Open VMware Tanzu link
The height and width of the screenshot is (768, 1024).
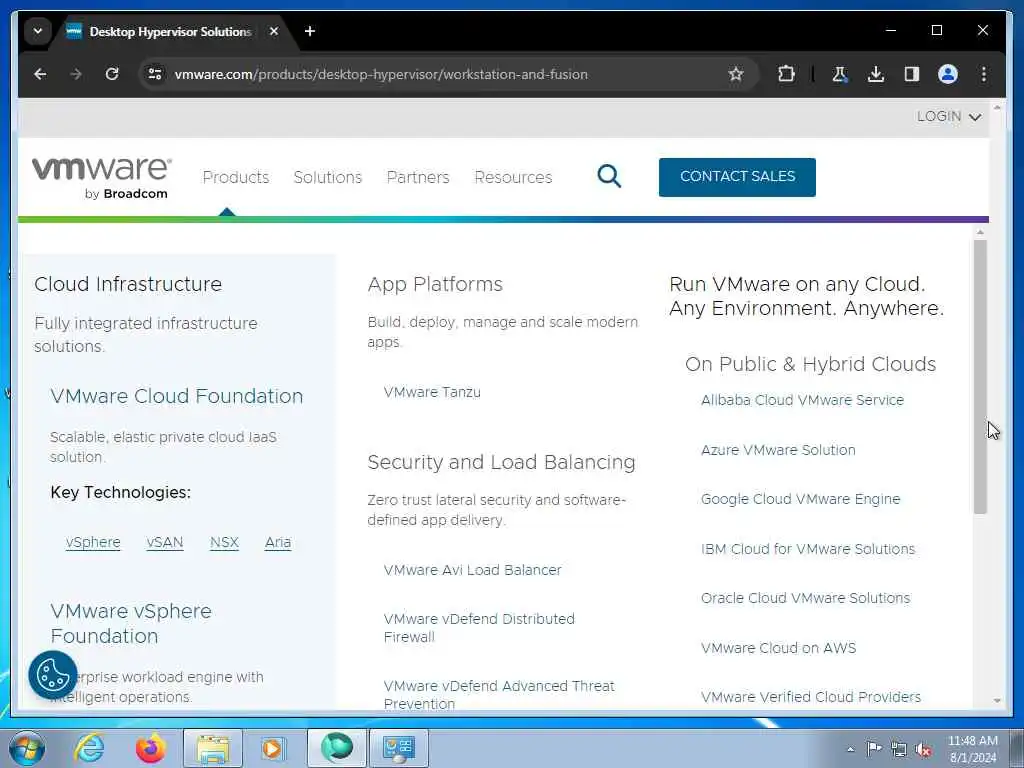tap(432, 392)
